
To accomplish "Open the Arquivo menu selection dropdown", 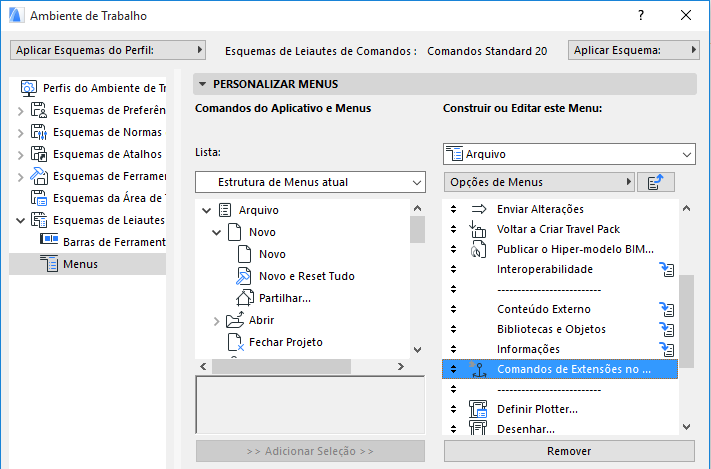I will click(568, 154).
